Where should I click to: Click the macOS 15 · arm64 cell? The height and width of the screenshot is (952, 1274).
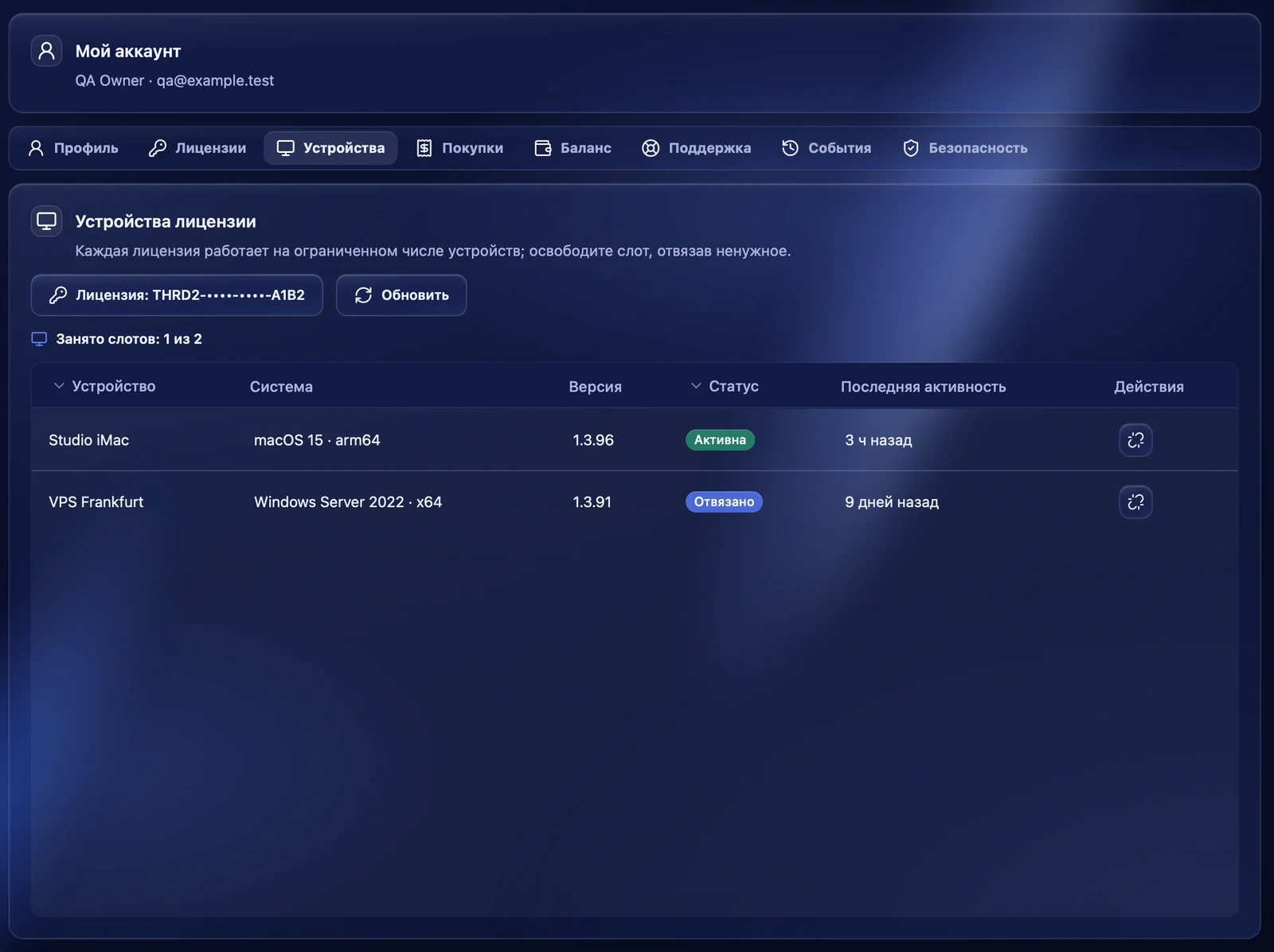click(317, 440)
